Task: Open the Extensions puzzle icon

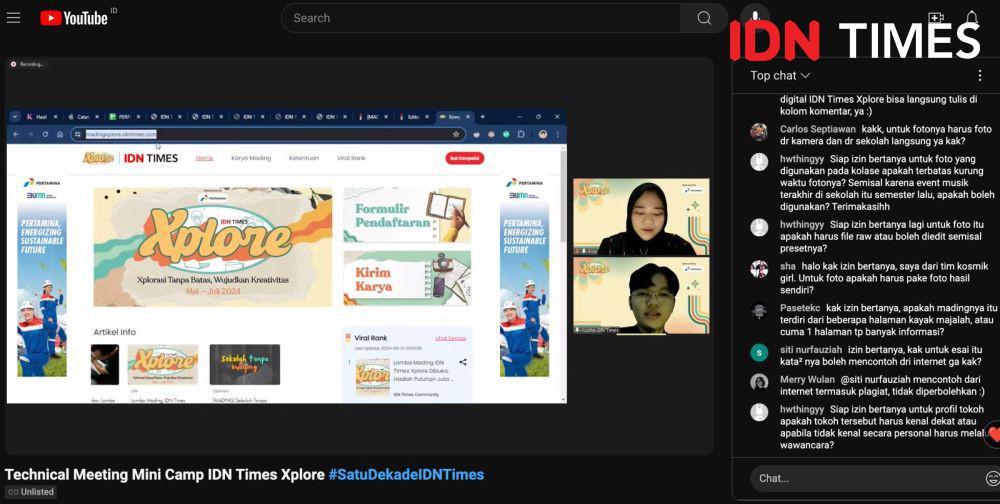Action: tap(521, 135)
